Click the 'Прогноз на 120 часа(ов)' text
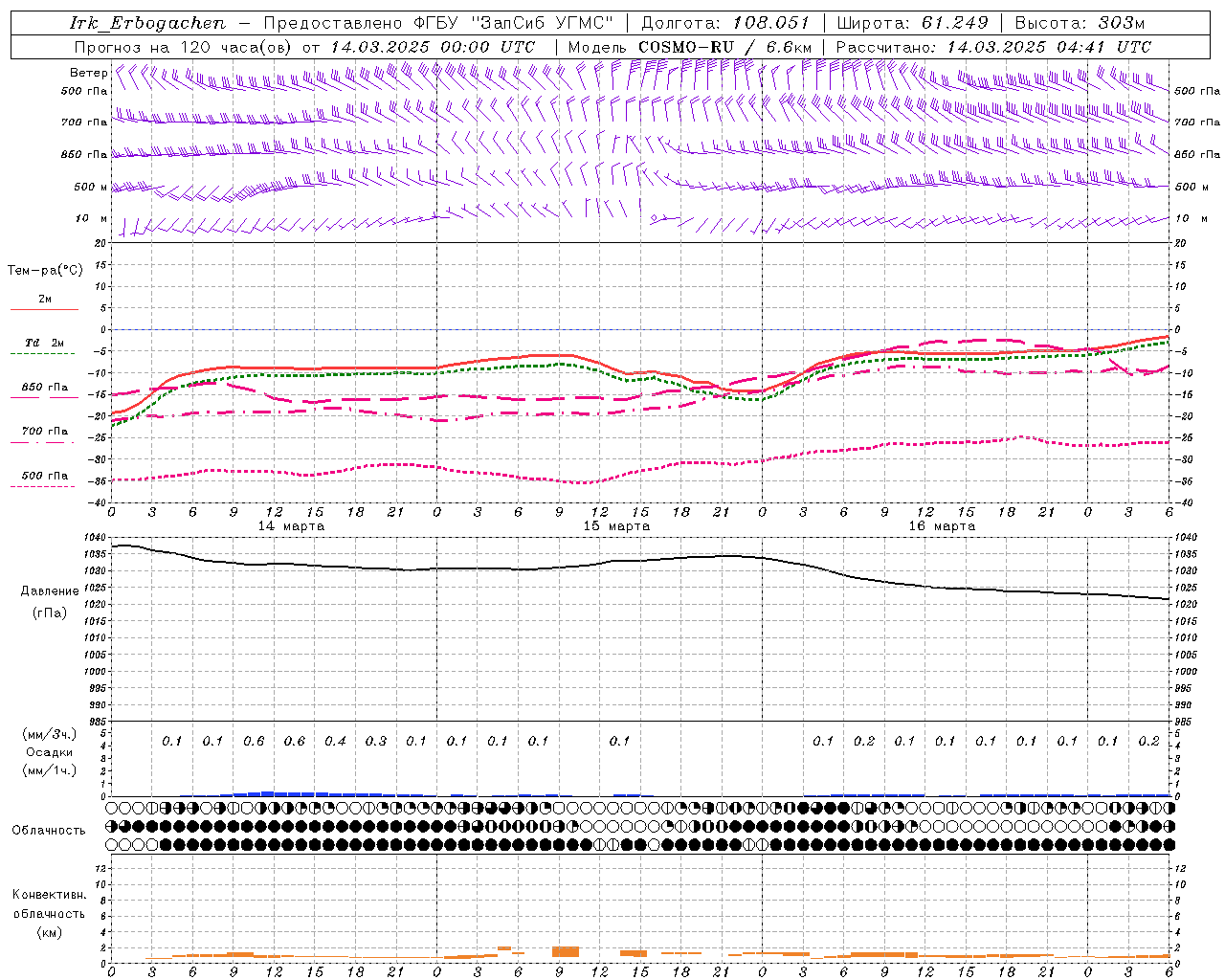1225x980 pixels. (184, 47)
